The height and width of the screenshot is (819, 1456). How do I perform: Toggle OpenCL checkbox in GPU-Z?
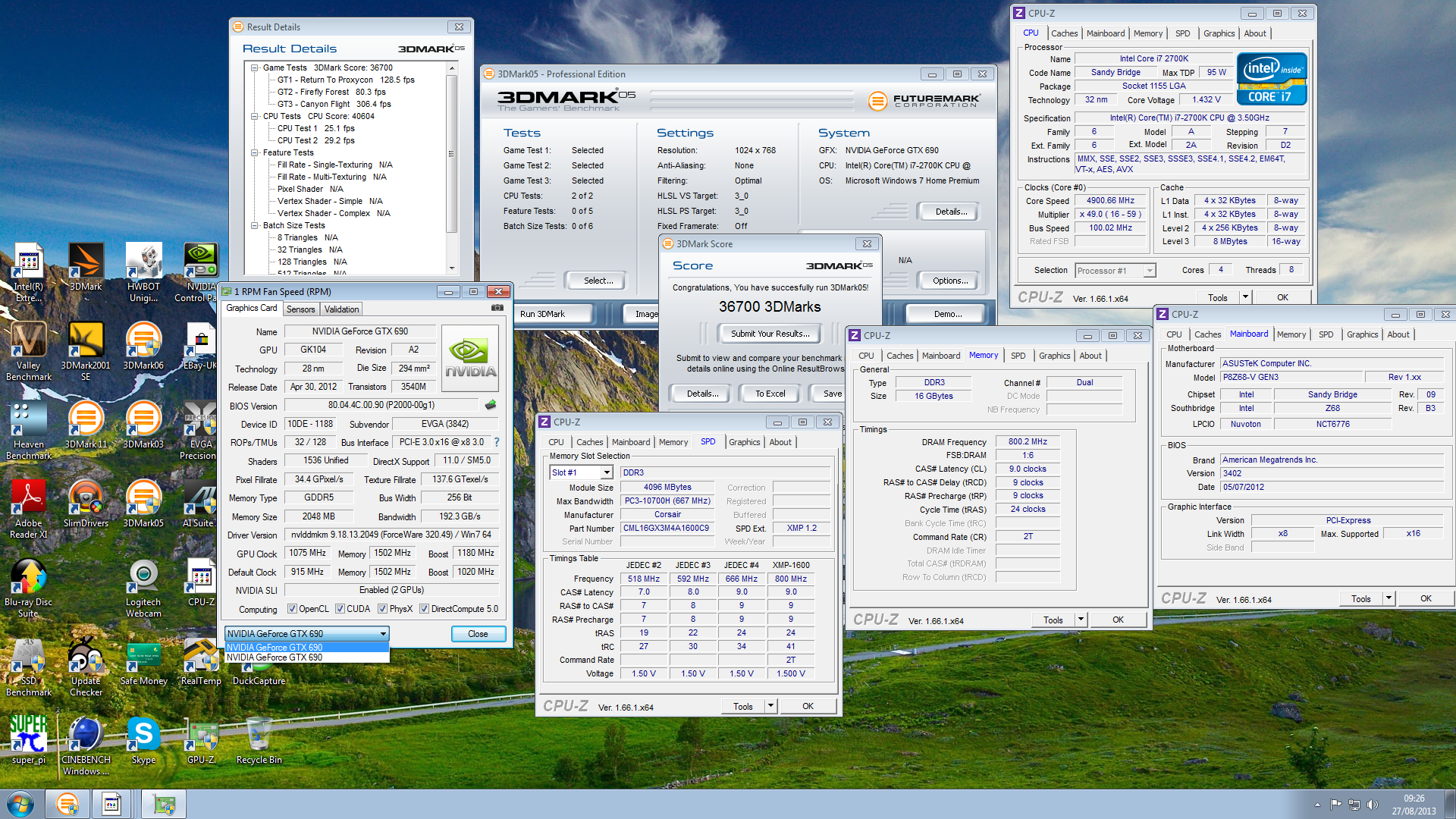coord(292,609)
